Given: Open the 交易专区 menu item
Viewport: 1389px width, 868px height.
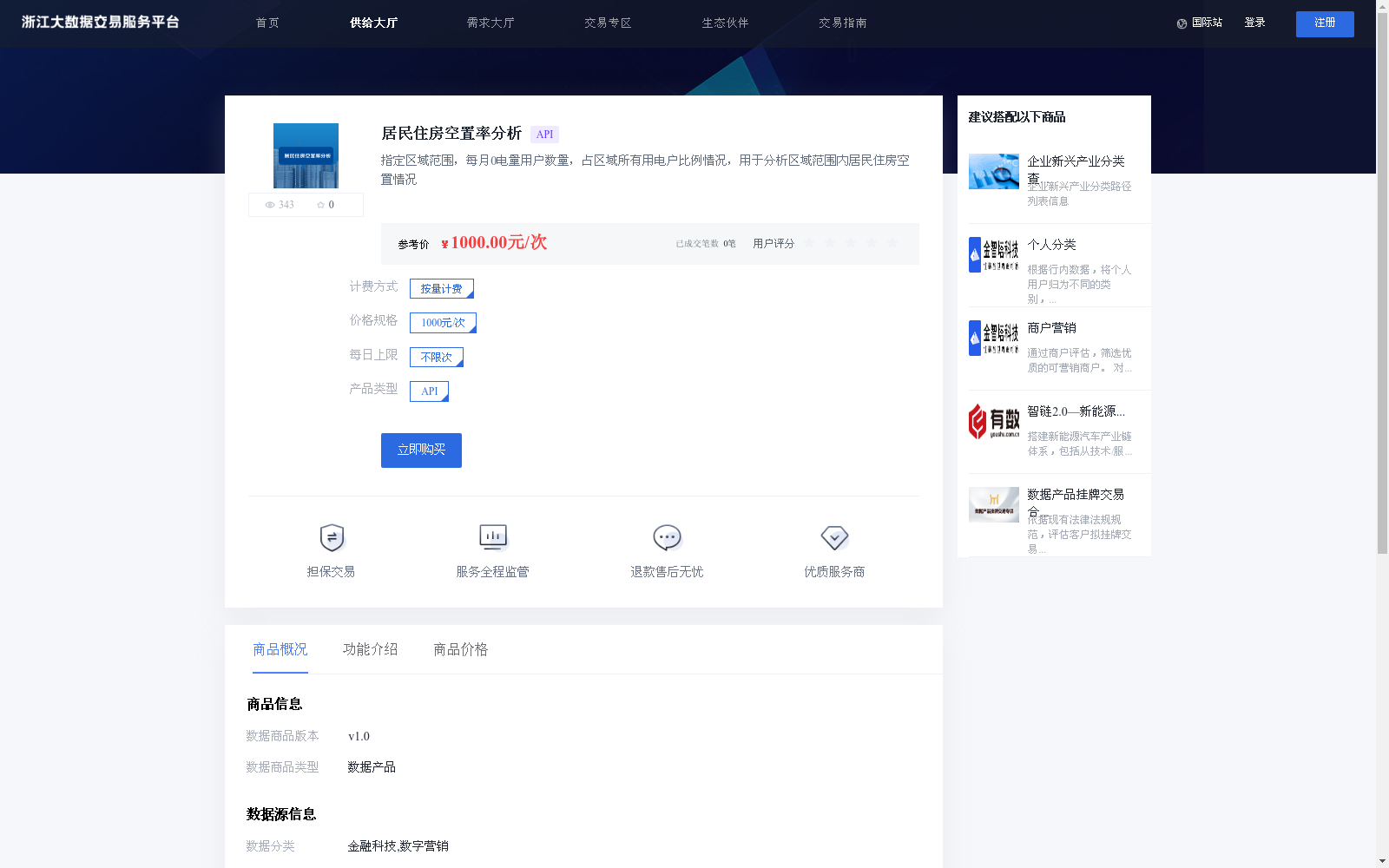Looking at the screenshot, I should [x=608, y=23].
